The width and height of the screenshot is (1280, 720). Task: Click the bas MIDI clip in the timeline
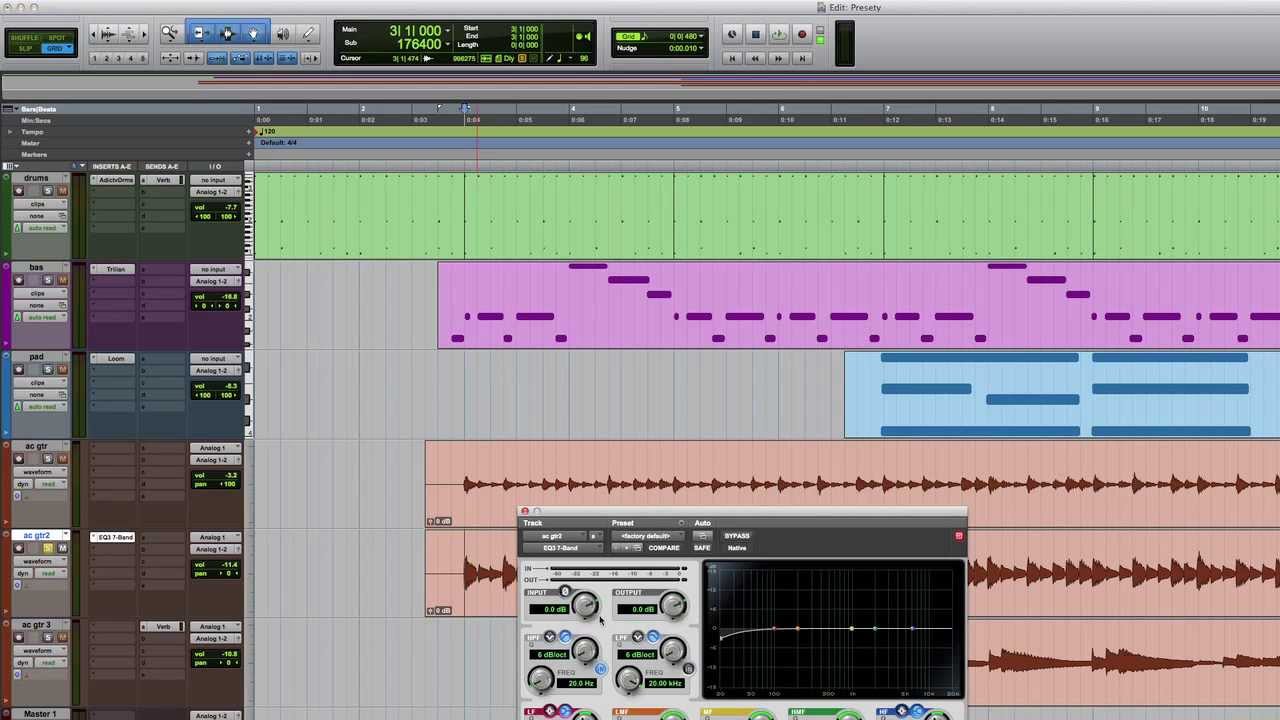(858, 305)
